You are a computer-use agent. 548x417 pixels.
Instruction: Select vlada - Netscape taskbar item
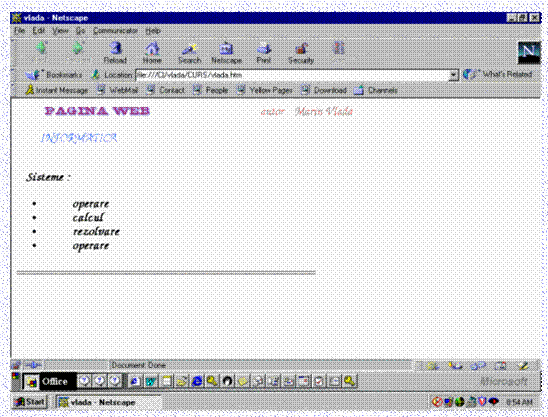pos(108,402)
